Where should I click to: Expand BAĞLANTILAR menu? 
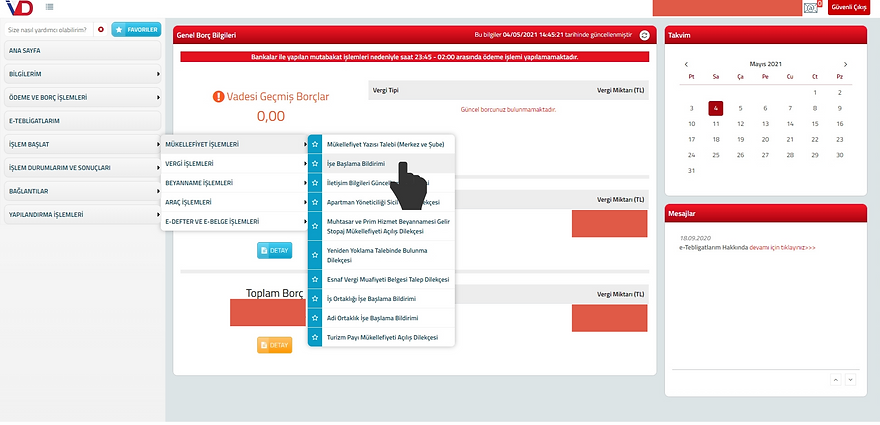tap(82, 191)
